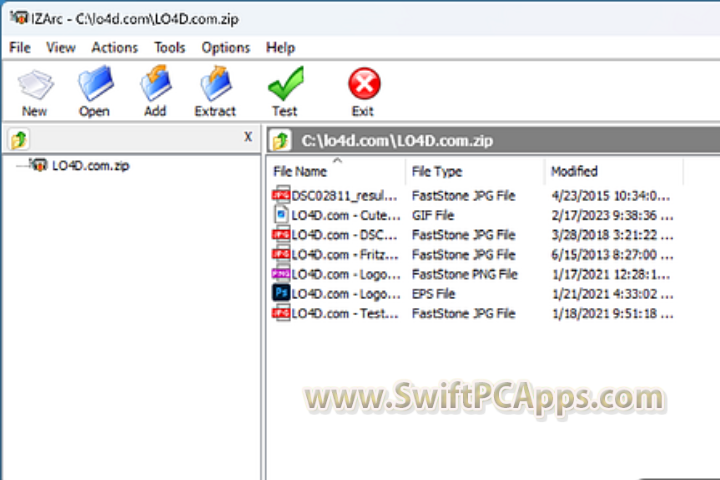Select LO4D.com.zip tree node
Image resolution: width=720 pixels, height=480 pixels.
pyautogui.click(x=90, y=165)
